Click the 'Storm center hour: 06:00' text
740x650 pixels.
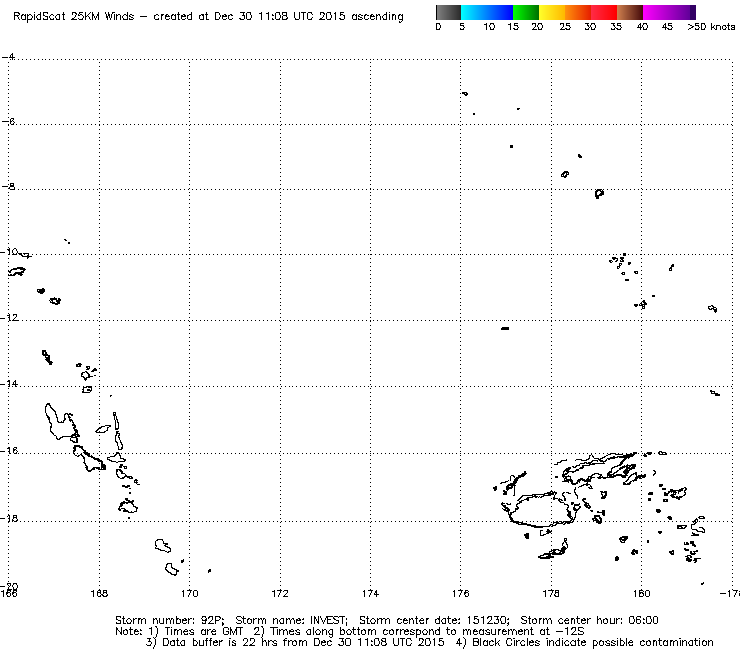click(589, 620)
